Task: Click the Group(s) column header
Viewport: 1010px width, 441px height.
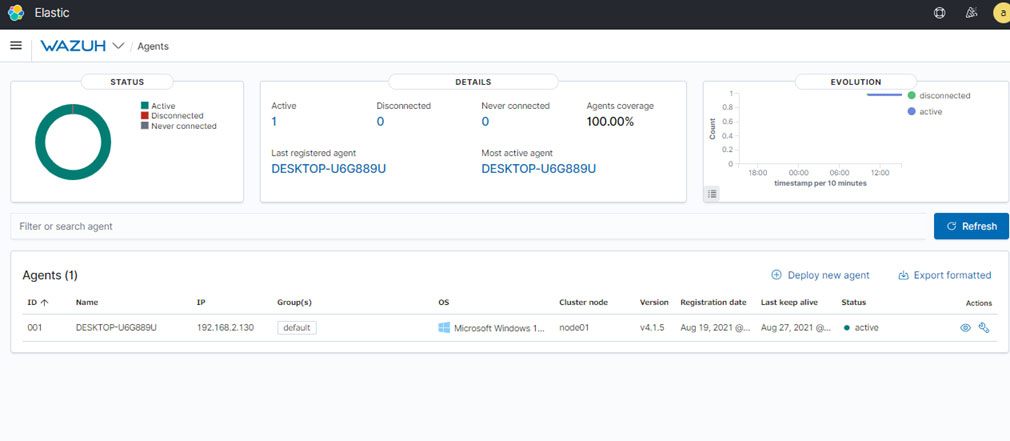Action: (x=294, y=302)
